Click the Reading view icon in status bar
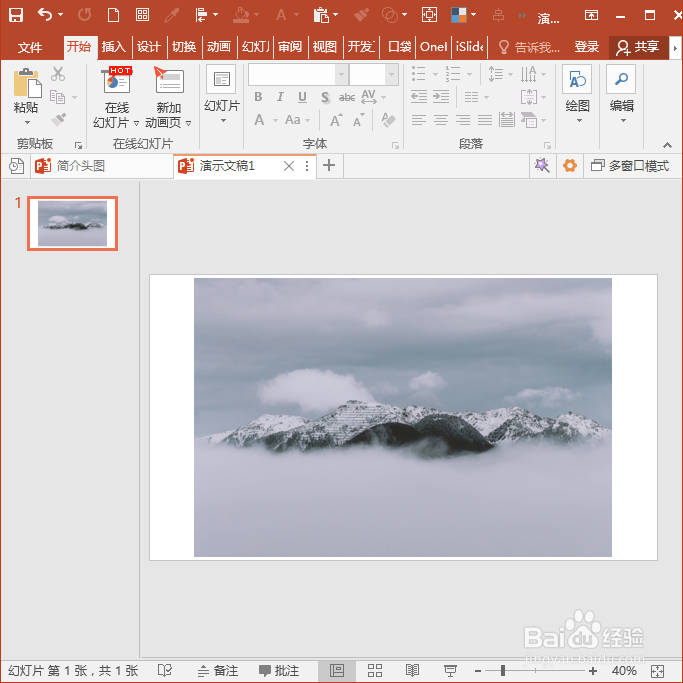 [x=412, y=670]
